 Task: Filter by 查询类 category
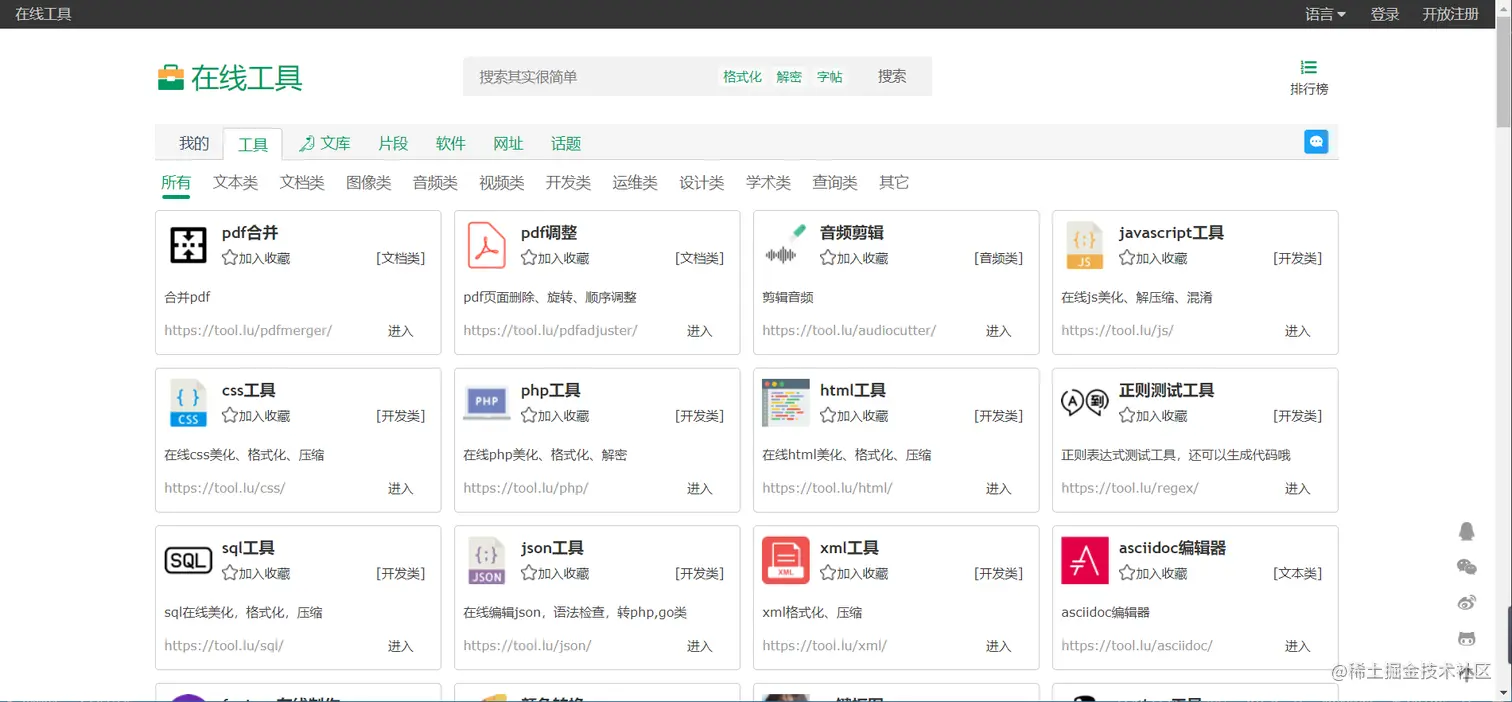coord(835,183)
